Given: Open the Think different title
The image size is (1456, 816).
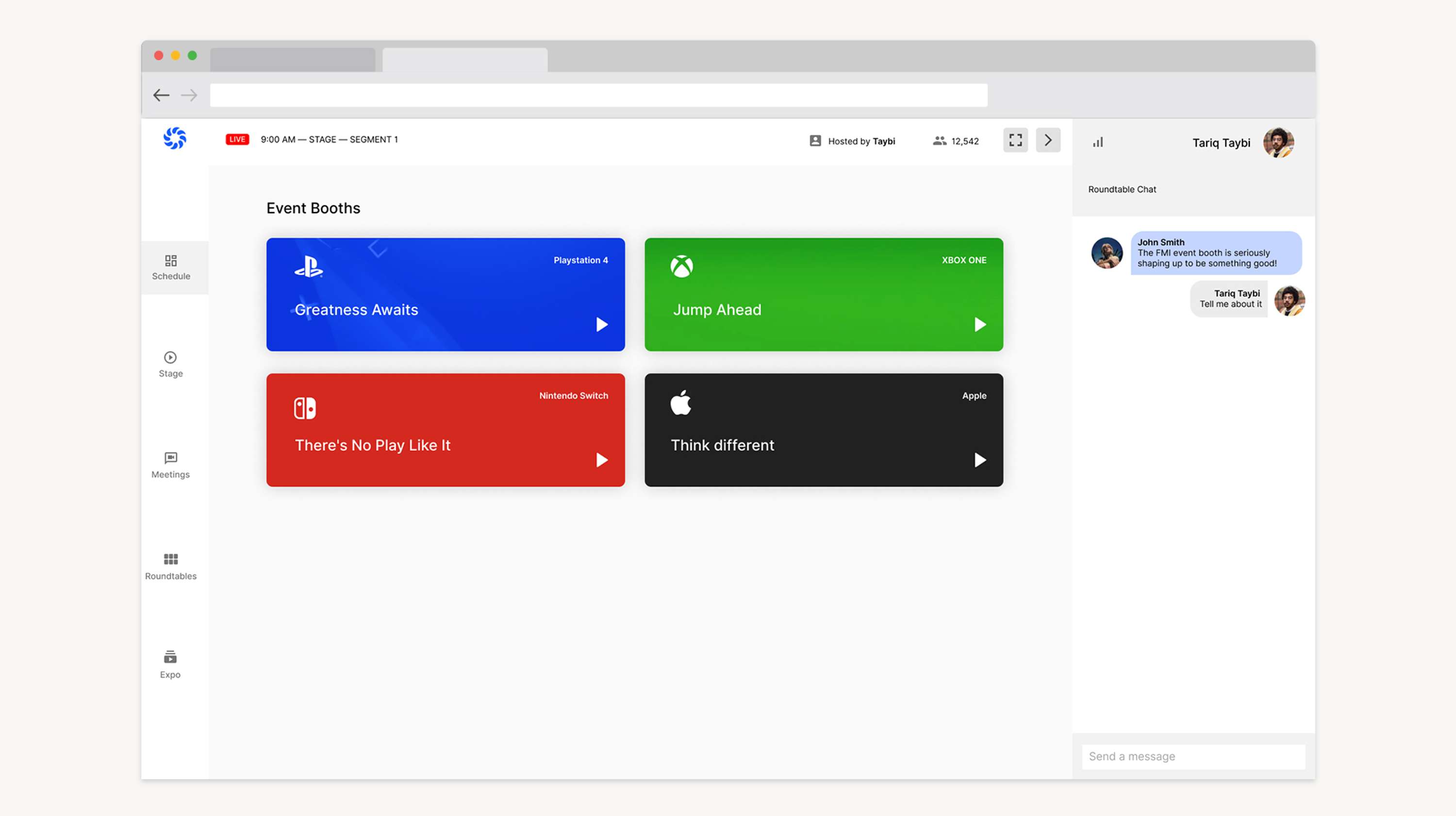Looking at the screenshot, I should 722,446.
